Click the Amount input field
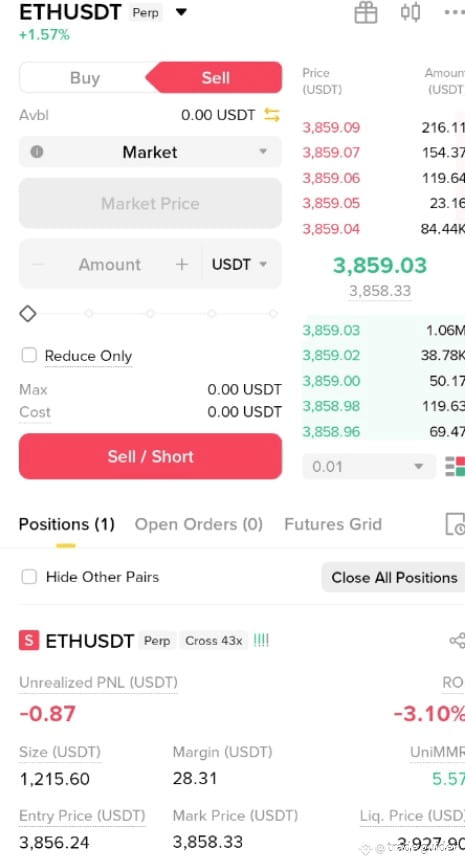The width and height of the screenshot is (465, 865). (x=110, y=264)
